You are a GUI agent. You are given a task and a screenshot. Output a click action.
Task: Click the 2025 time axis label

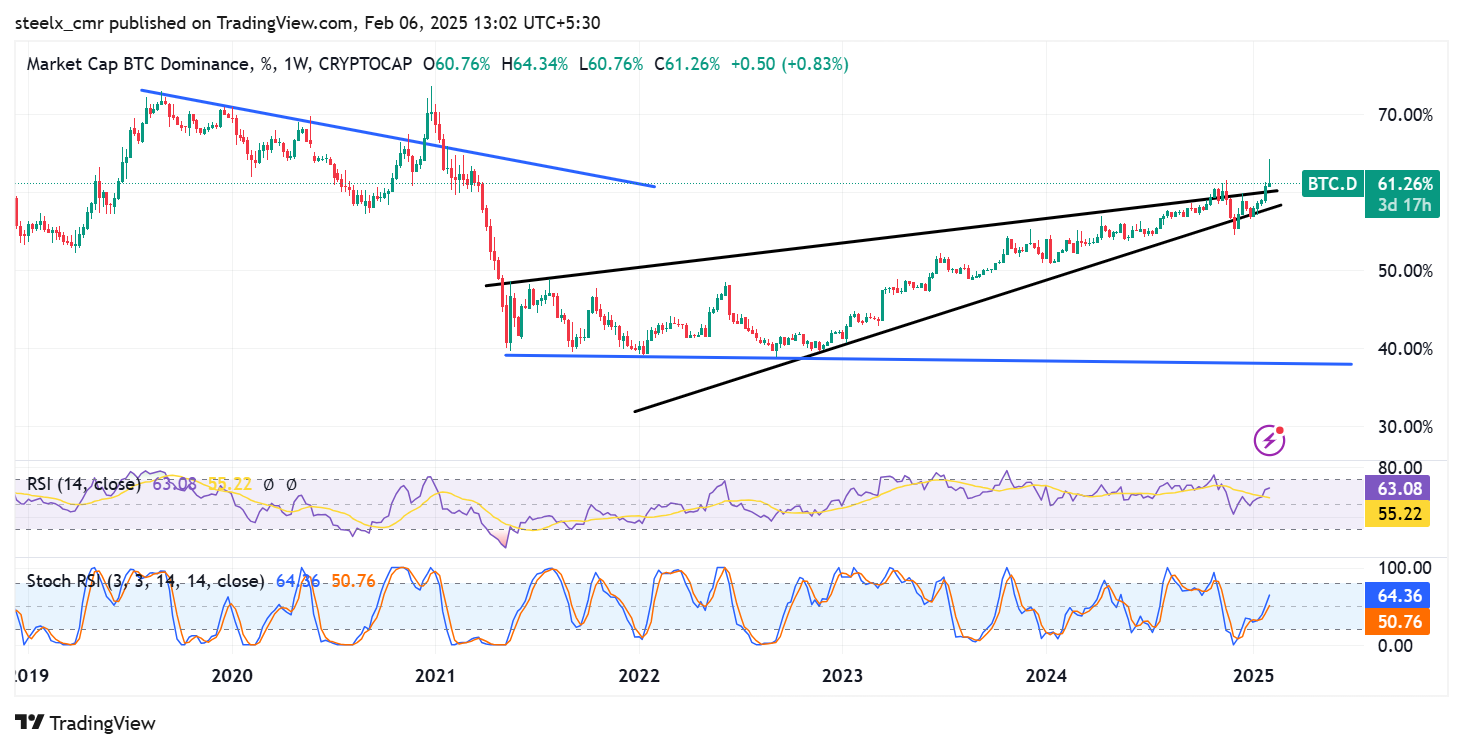coord(1252,675)
